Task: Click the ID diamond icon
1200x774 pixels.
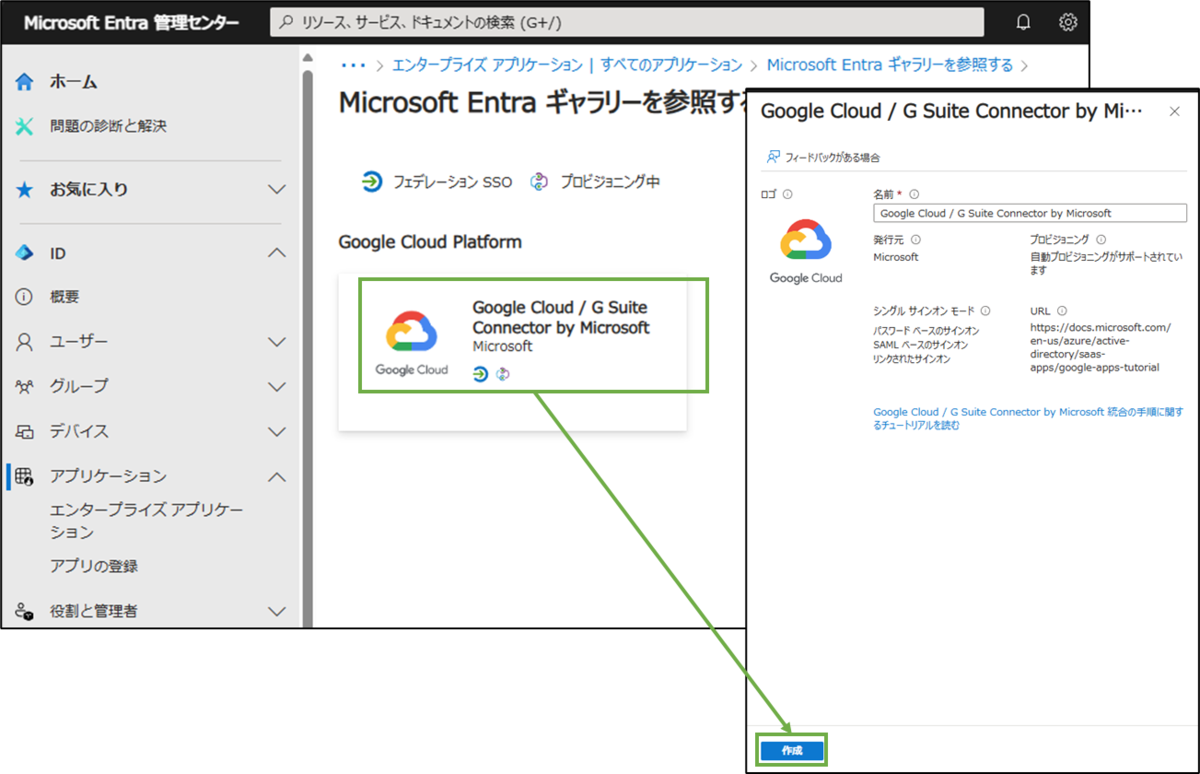Action: tap(25, 253)
